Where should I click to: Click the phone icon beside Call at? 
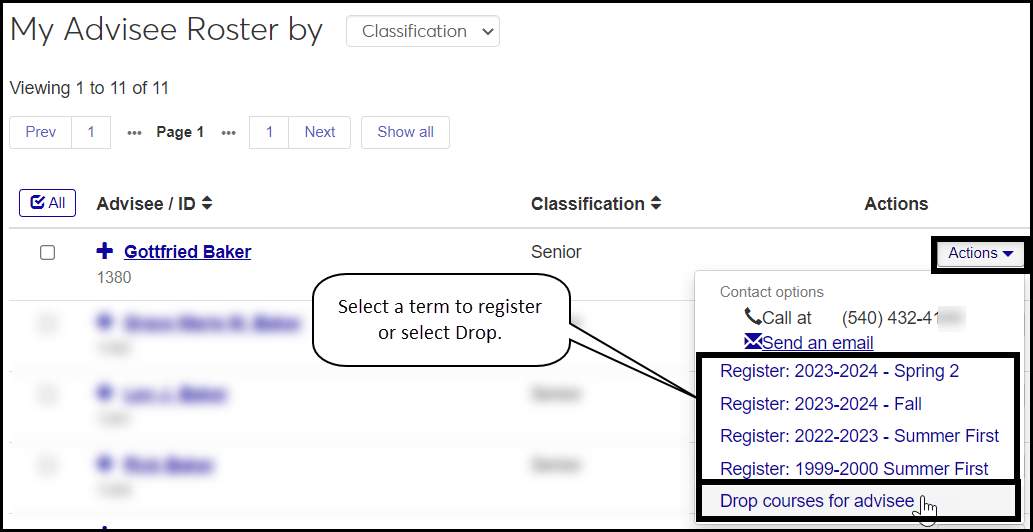pyautogui.click(x=753, y=317)
